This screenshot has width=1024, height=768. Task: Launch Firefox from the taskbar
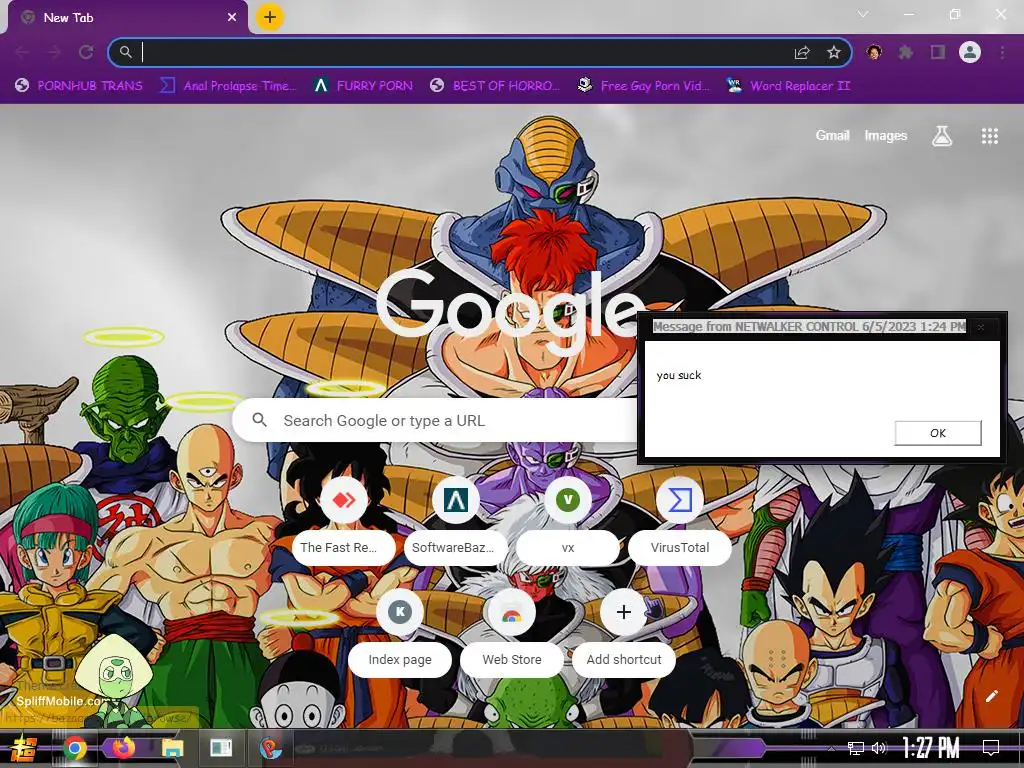point(123,748)
